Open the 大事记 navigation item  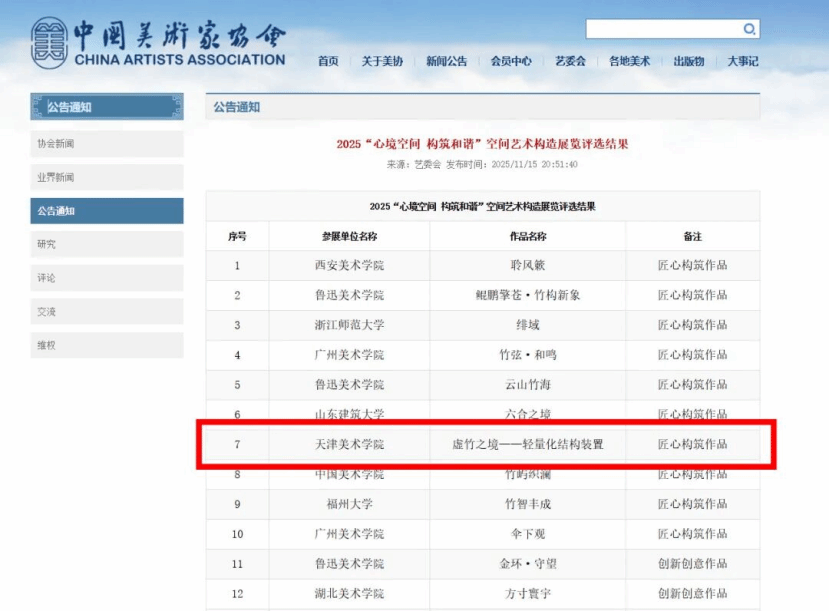coord(742,62)
